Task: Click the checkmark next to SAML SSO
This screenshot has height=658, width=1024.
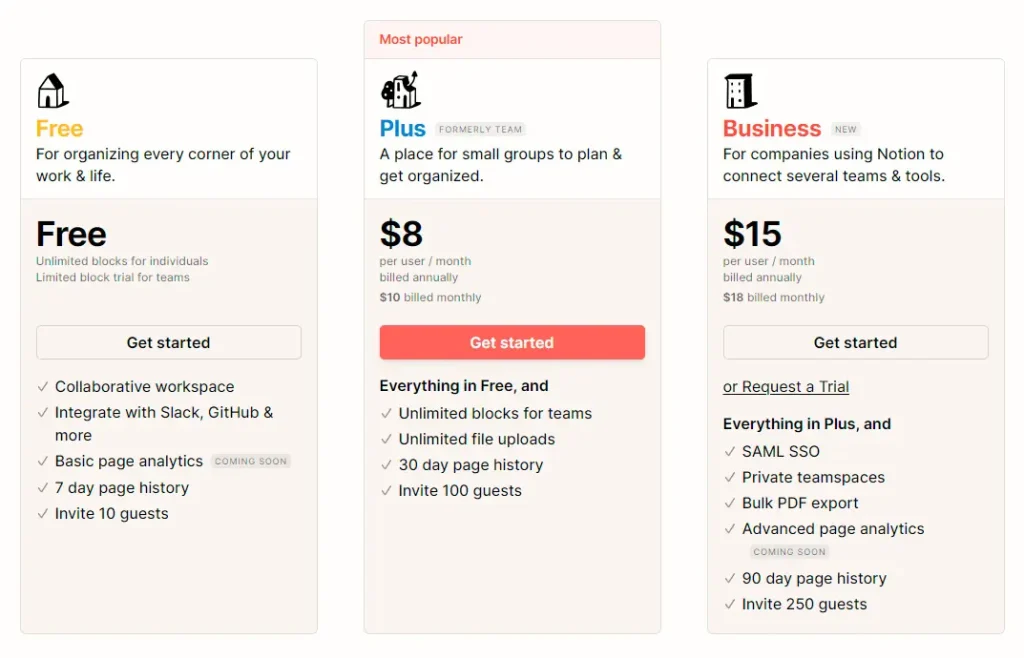Action: 730,452
